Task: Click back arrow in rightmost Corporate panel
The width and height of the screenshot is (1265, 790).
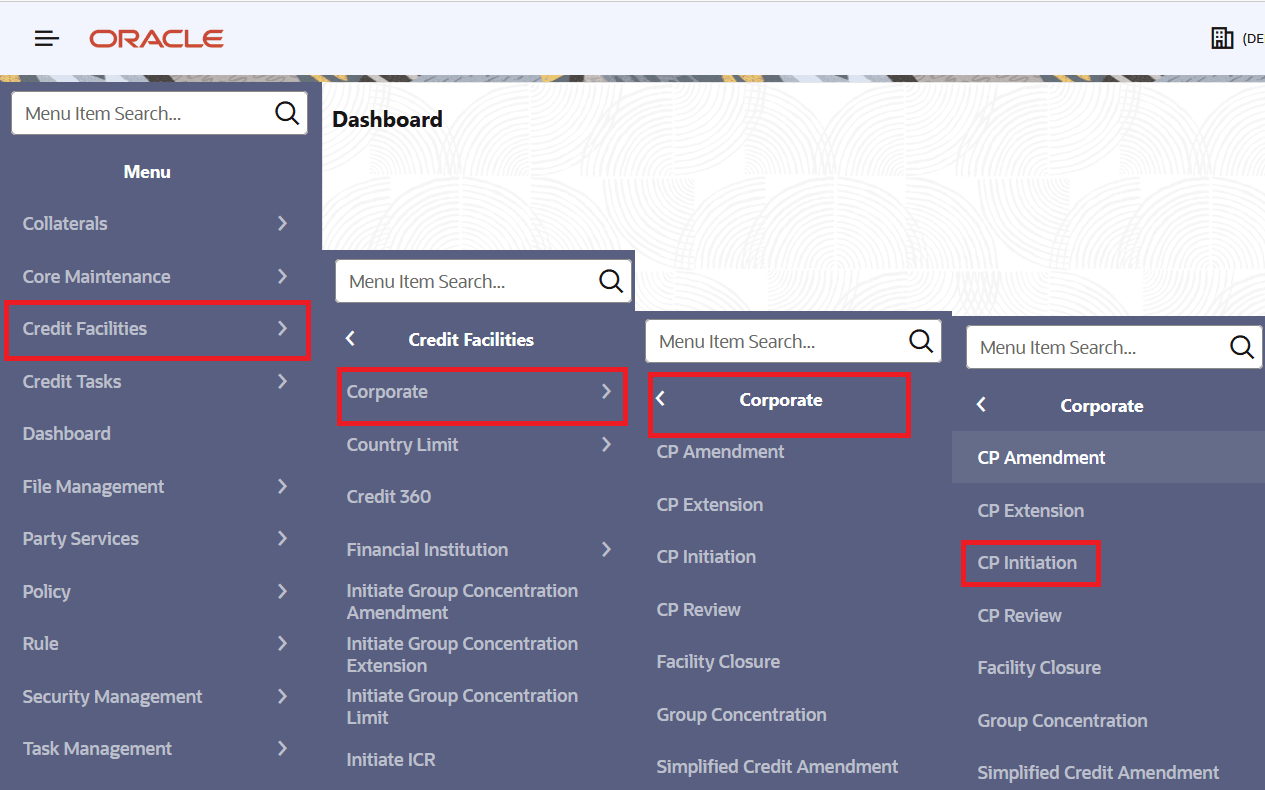Action: tap(981, 405)
